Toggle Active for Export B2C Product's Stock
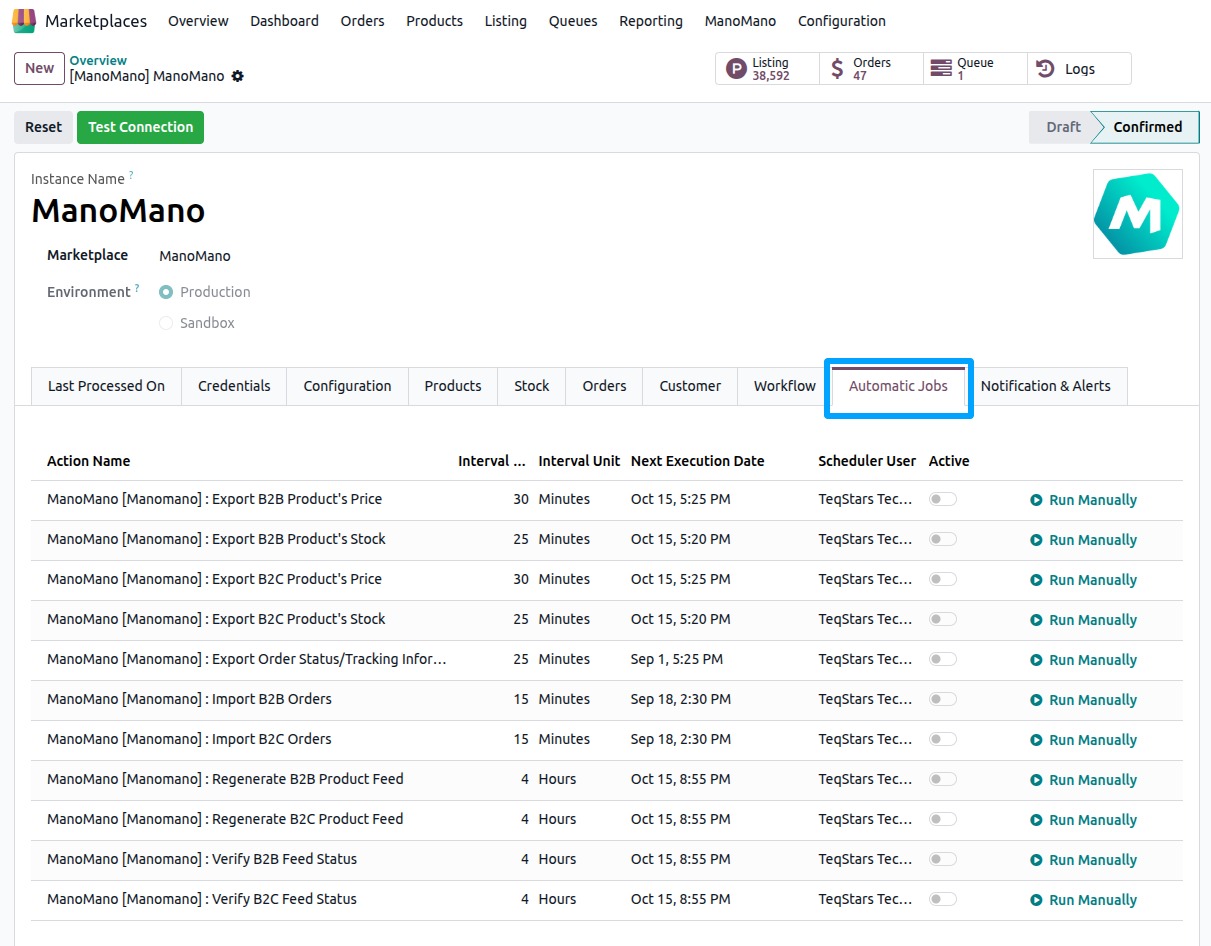Image resolution: width=1211 pixels, height=946 pixels. click(x=943, y=619)
